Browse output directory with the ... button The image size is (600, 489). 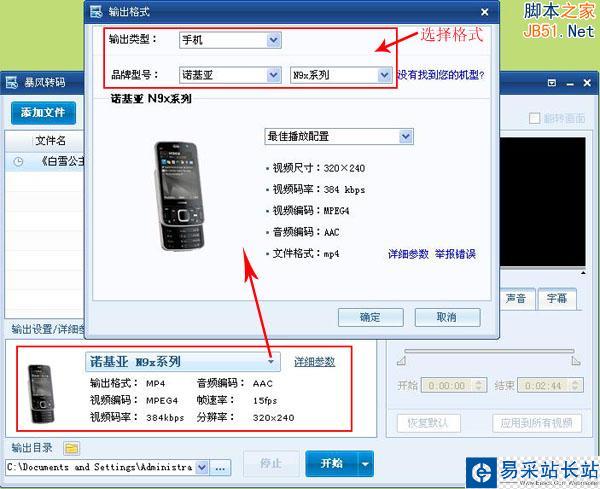pos(220,468)
